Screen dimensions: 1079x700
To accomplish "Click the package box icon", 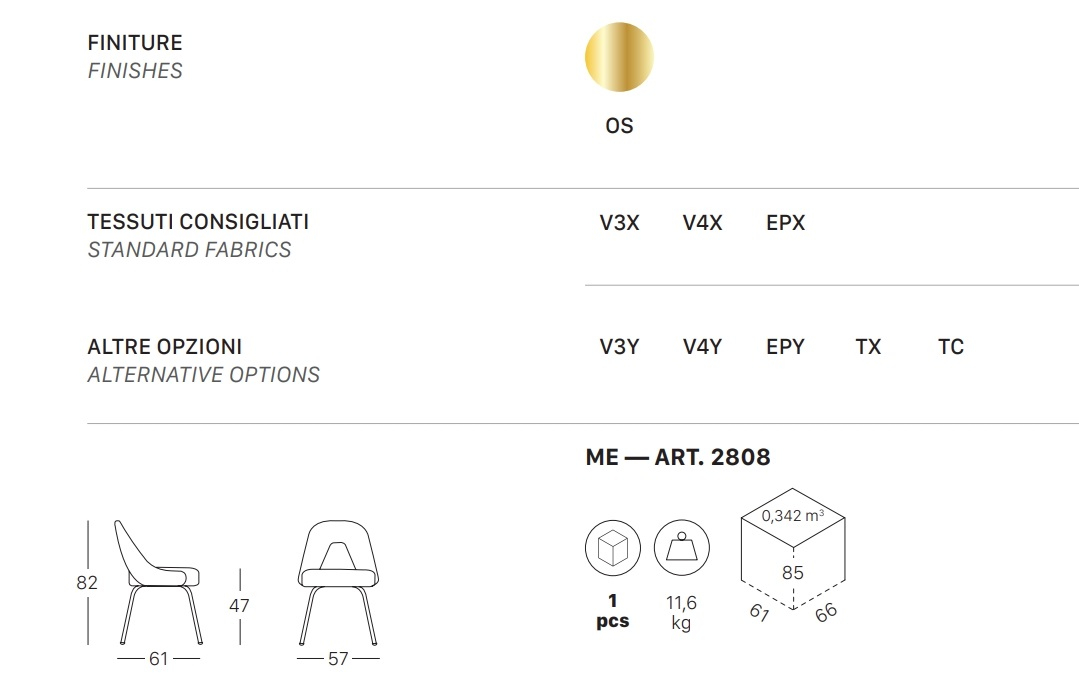I will pos(612,548).
